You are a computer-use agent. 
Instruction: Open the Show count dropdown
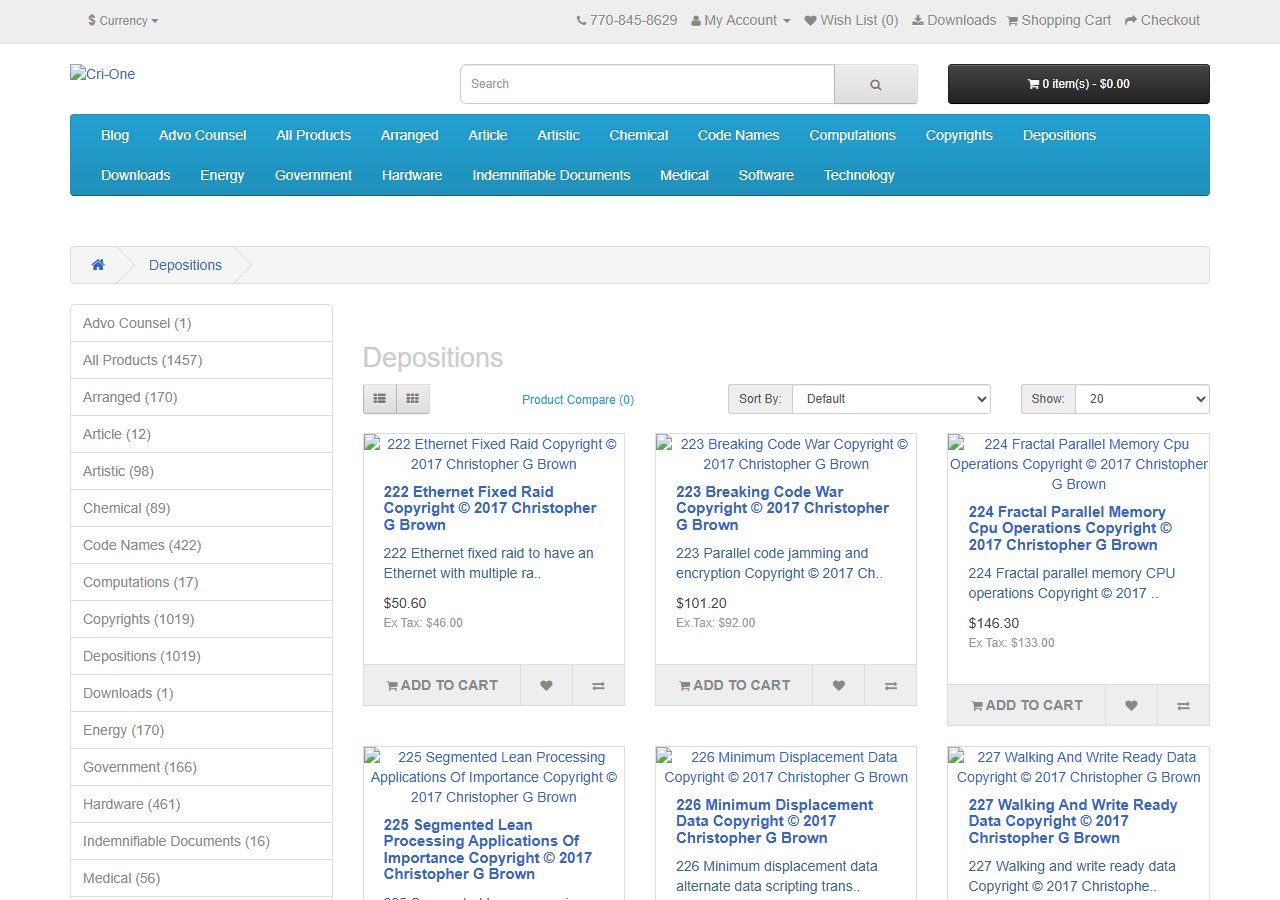1142,399
